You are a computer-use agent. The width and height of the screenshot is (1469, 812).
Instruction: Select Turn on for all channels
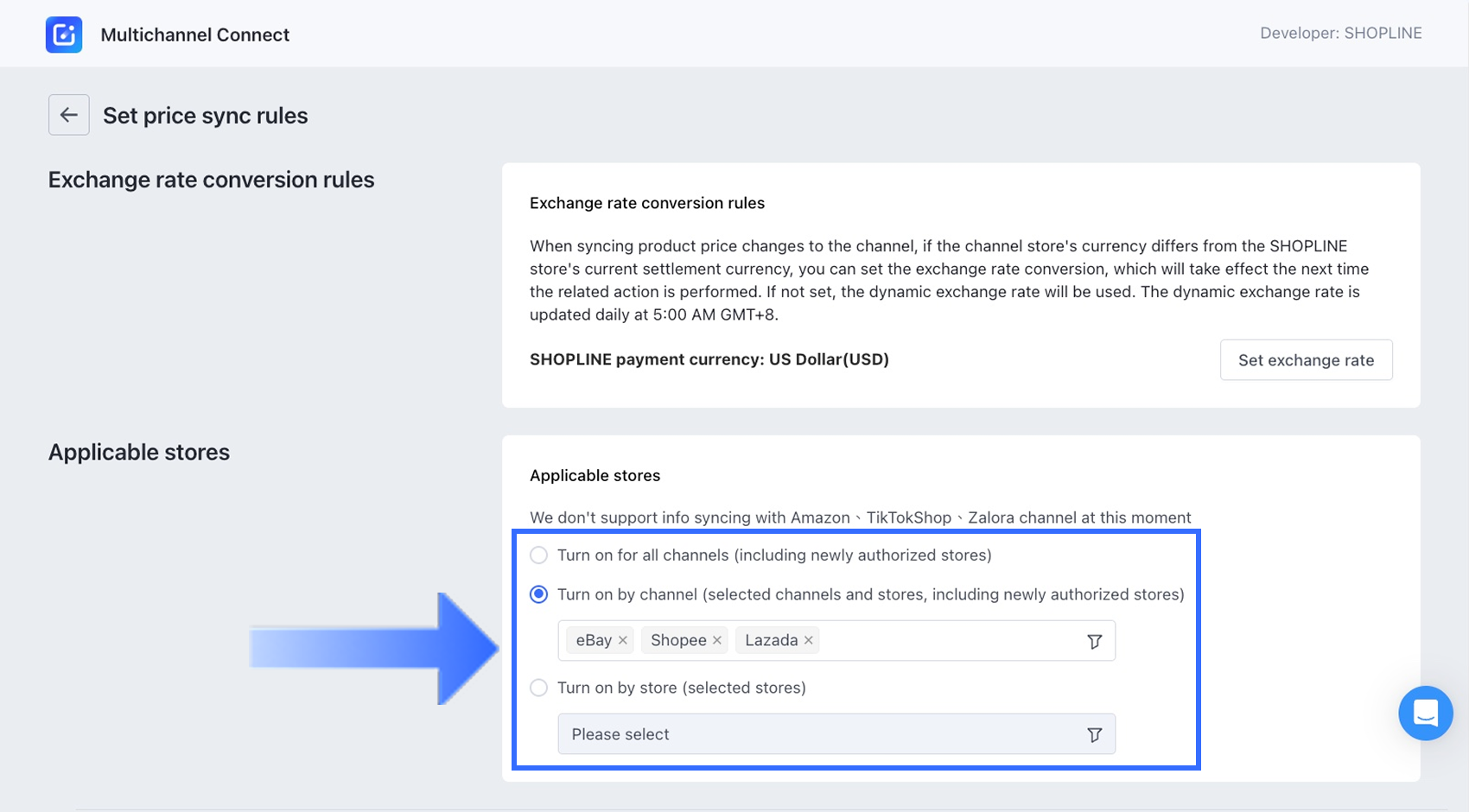[x=539, y=555]
